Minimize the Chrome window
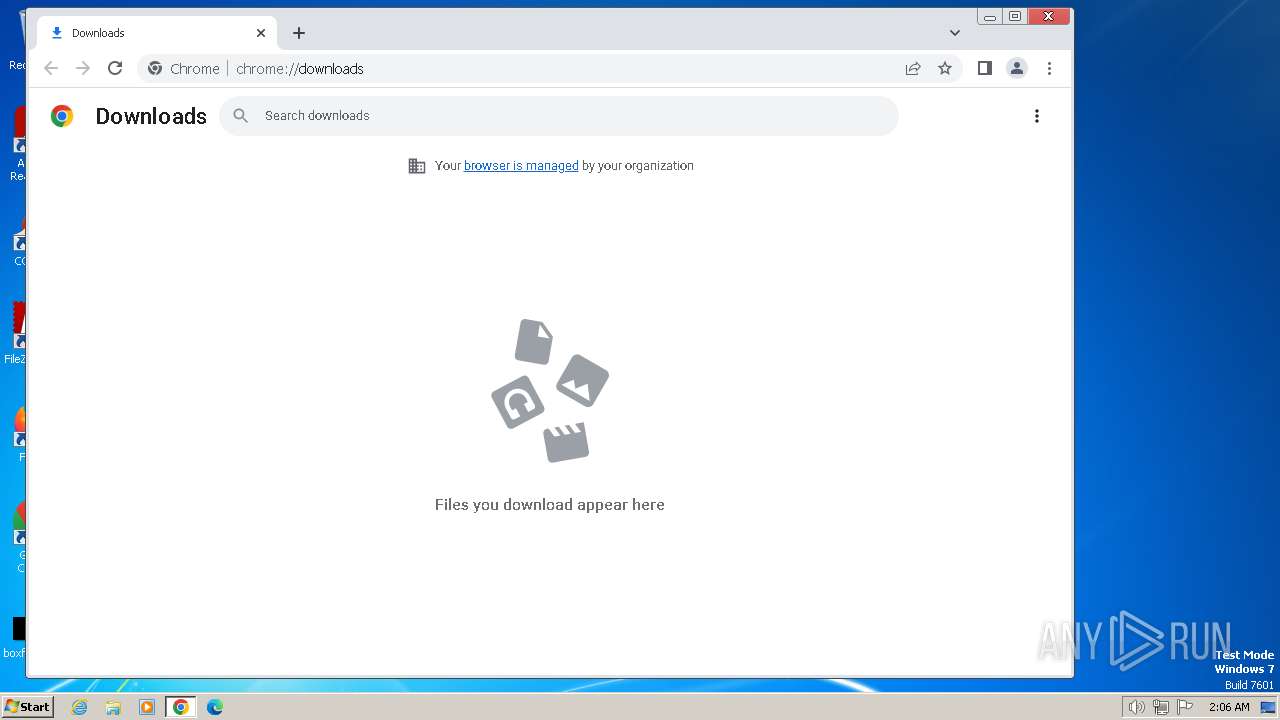 [990, 16]
